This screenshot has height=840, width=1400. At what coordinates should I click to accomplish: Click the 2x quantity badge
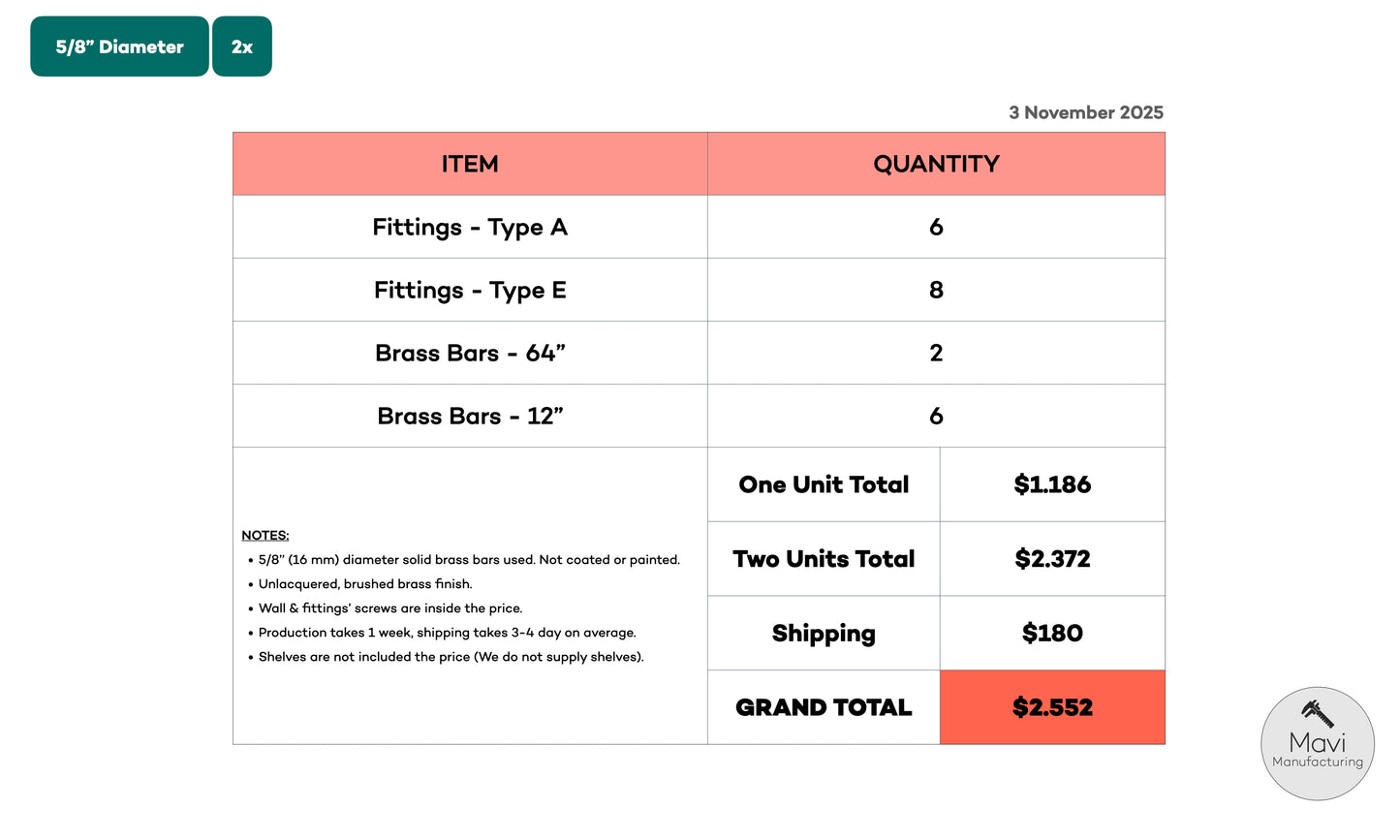point(242,47)
